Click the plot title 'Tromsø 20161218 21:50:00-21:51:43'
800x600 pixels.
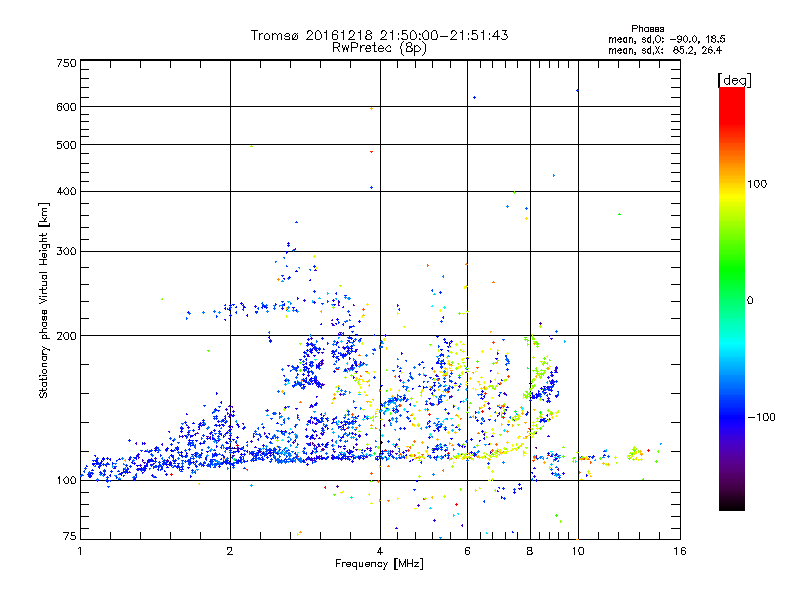[380, 35]
